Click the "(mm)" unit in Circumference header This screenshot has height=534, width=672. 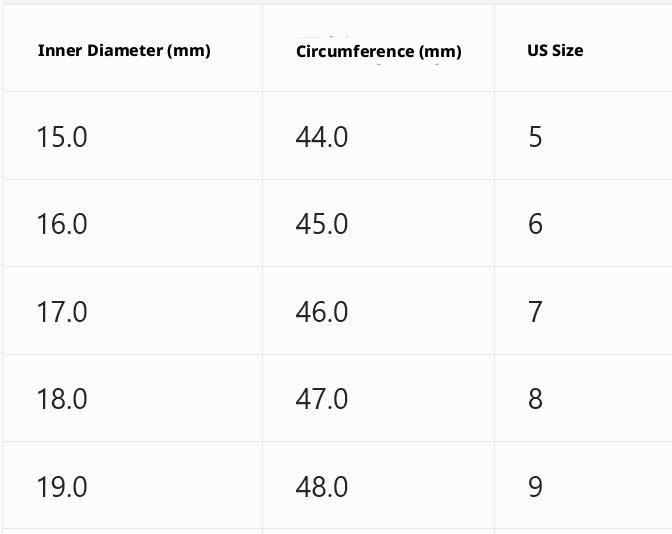click(441, 51)
